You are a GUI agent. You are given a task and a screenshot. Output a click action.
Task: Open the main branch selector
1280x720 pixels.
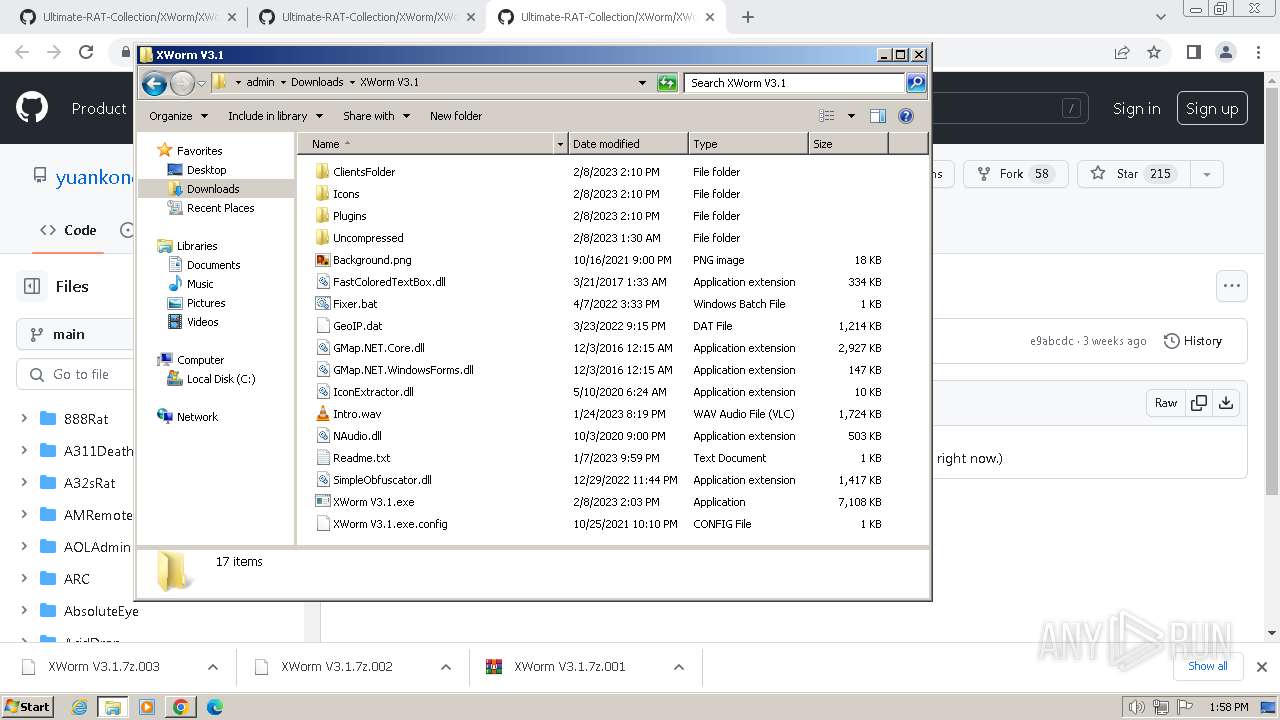click(75, 334)
